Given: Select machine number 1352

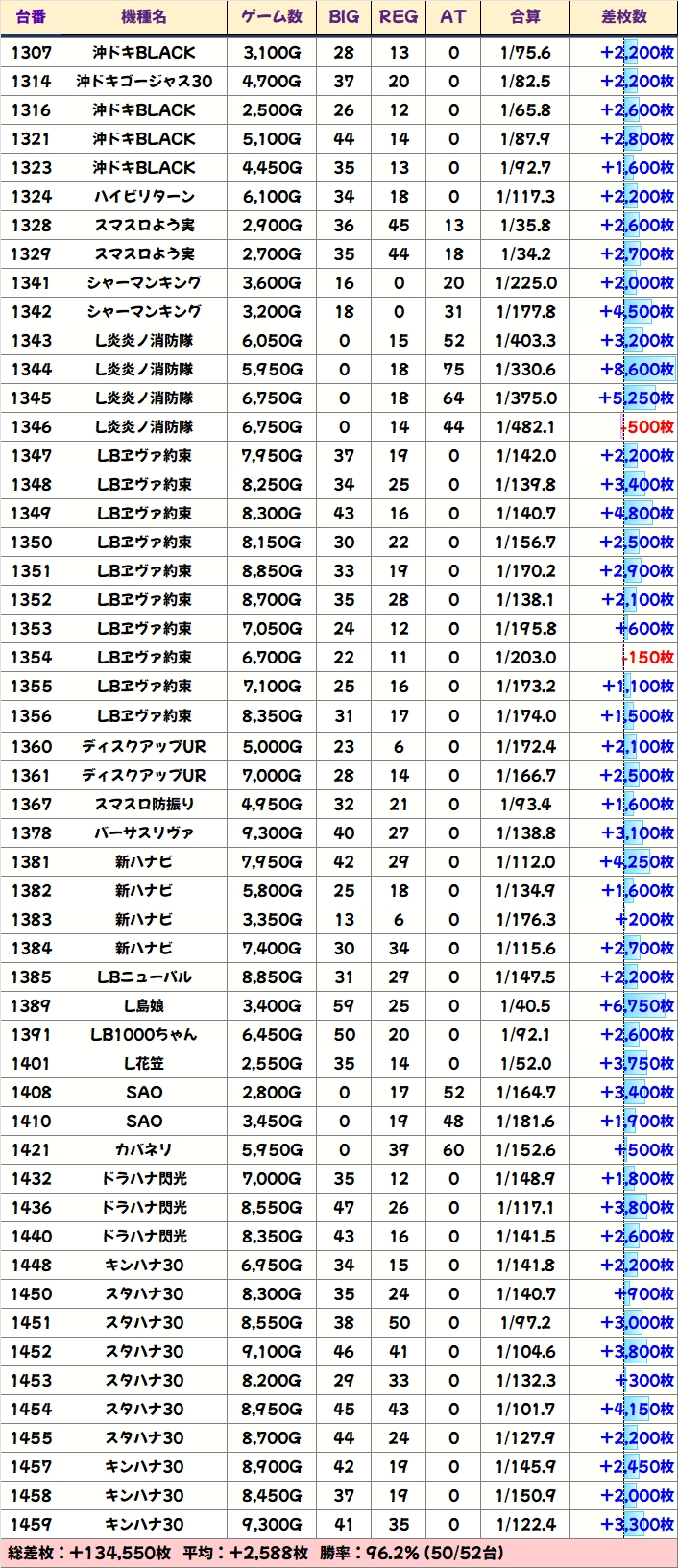Looking at the screenshot, I should tap(31, 599).
